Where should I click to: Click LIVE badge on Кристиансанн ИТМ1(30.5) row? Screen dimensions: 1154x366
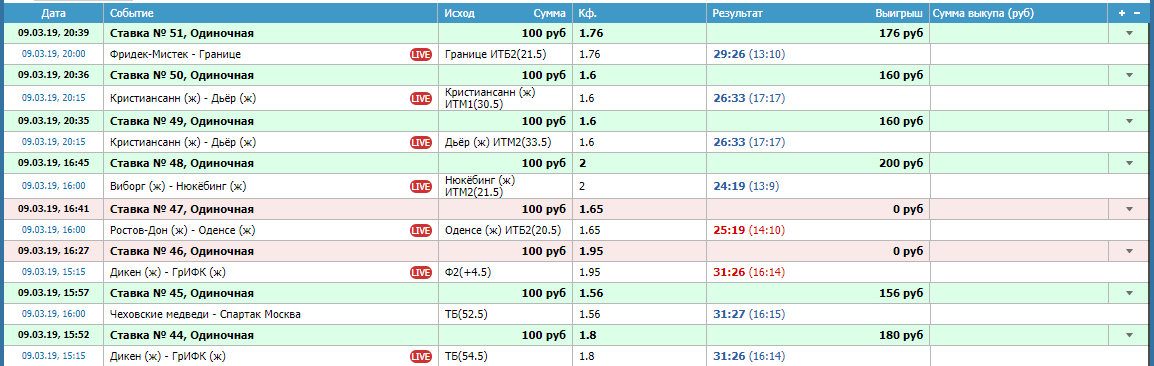(421, 98)
